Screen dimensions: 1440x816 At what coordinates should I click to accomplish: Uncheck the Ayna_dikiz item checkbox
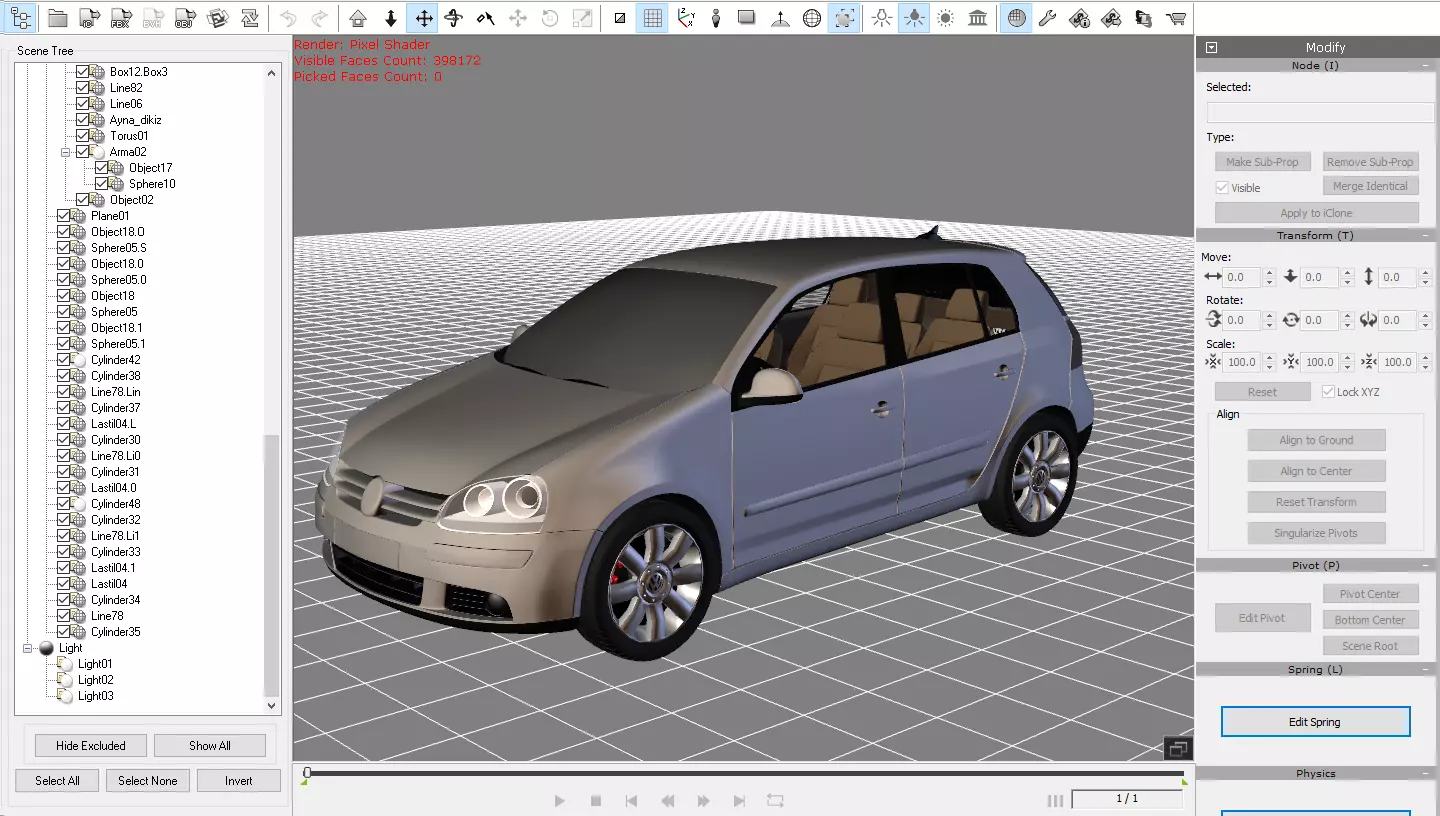83,120
